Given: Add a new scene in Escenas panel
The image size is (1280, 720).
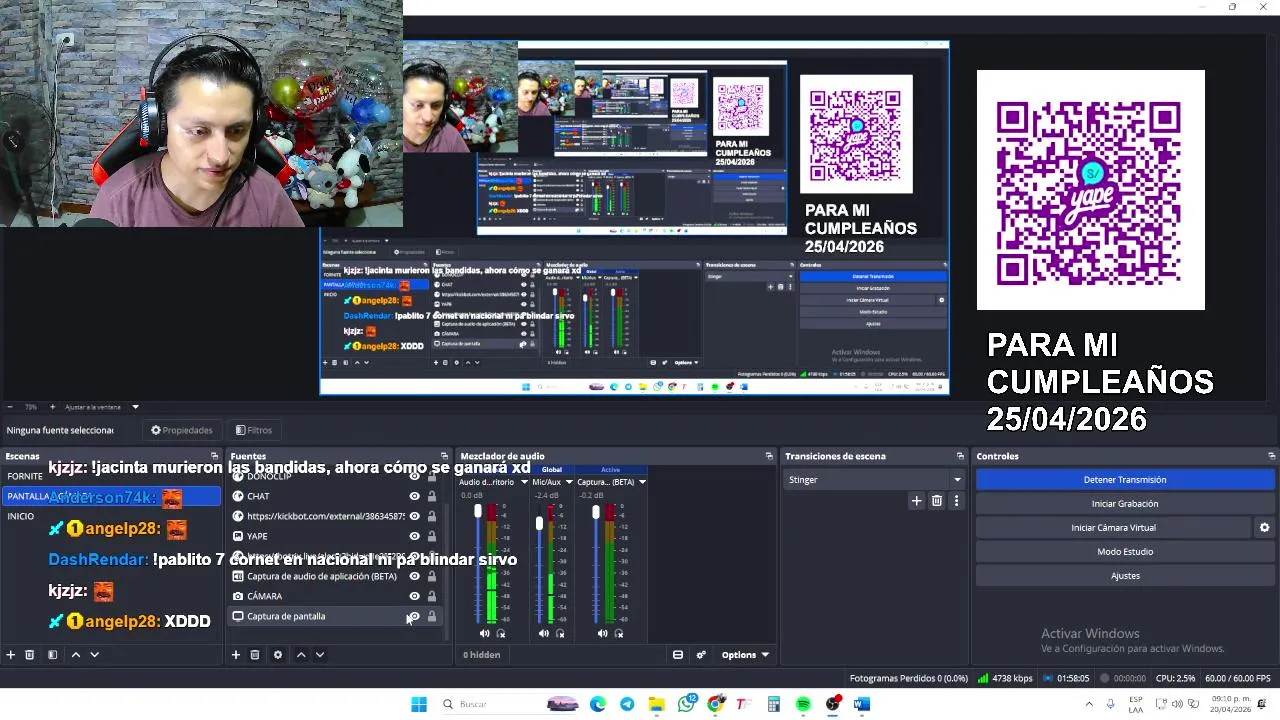Looking at the screenshot, I should pyautogui.click(x=11, y=655).
